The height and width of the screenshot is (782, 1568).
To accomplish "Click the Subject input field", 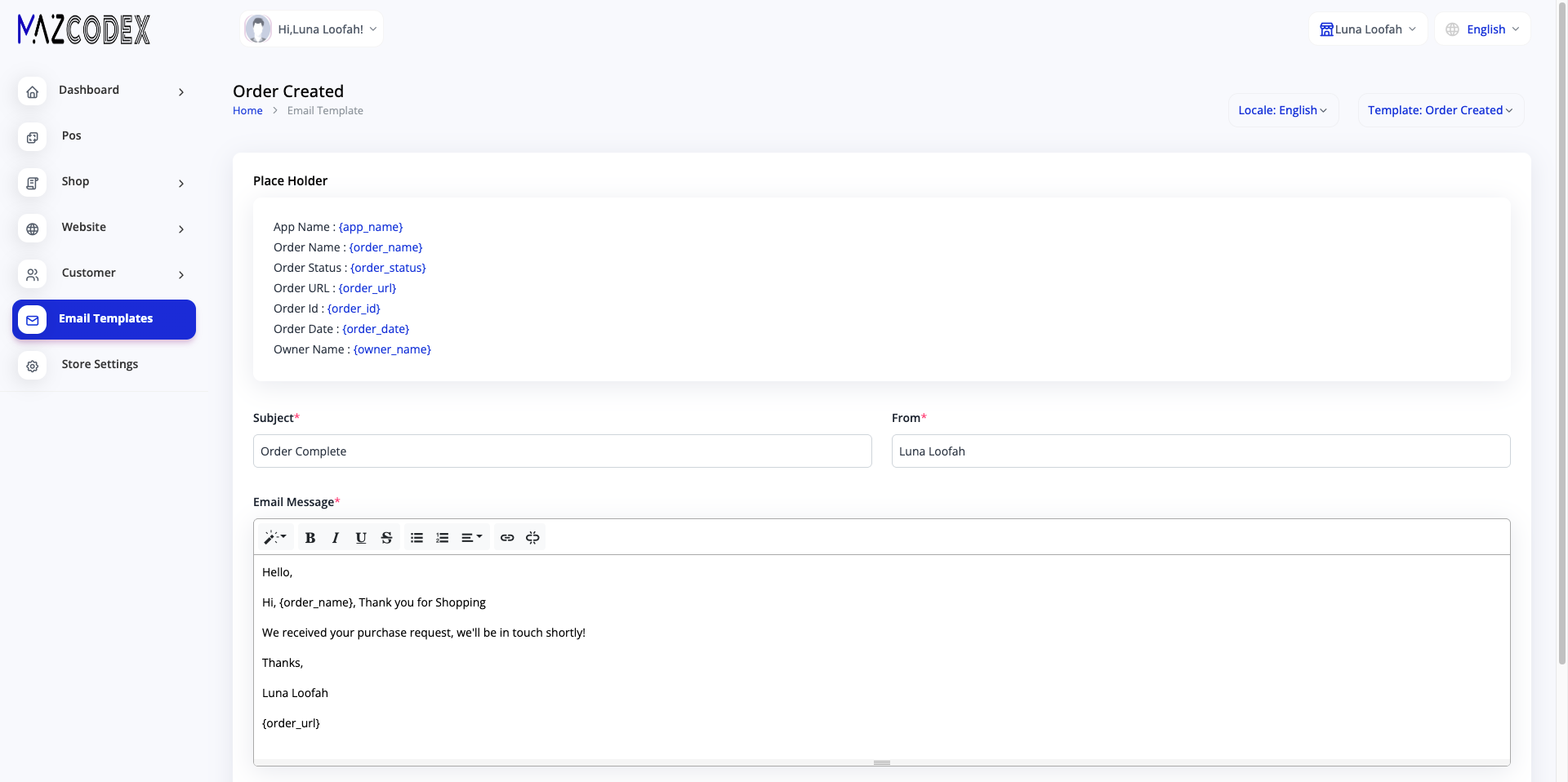I will [563, 451].
